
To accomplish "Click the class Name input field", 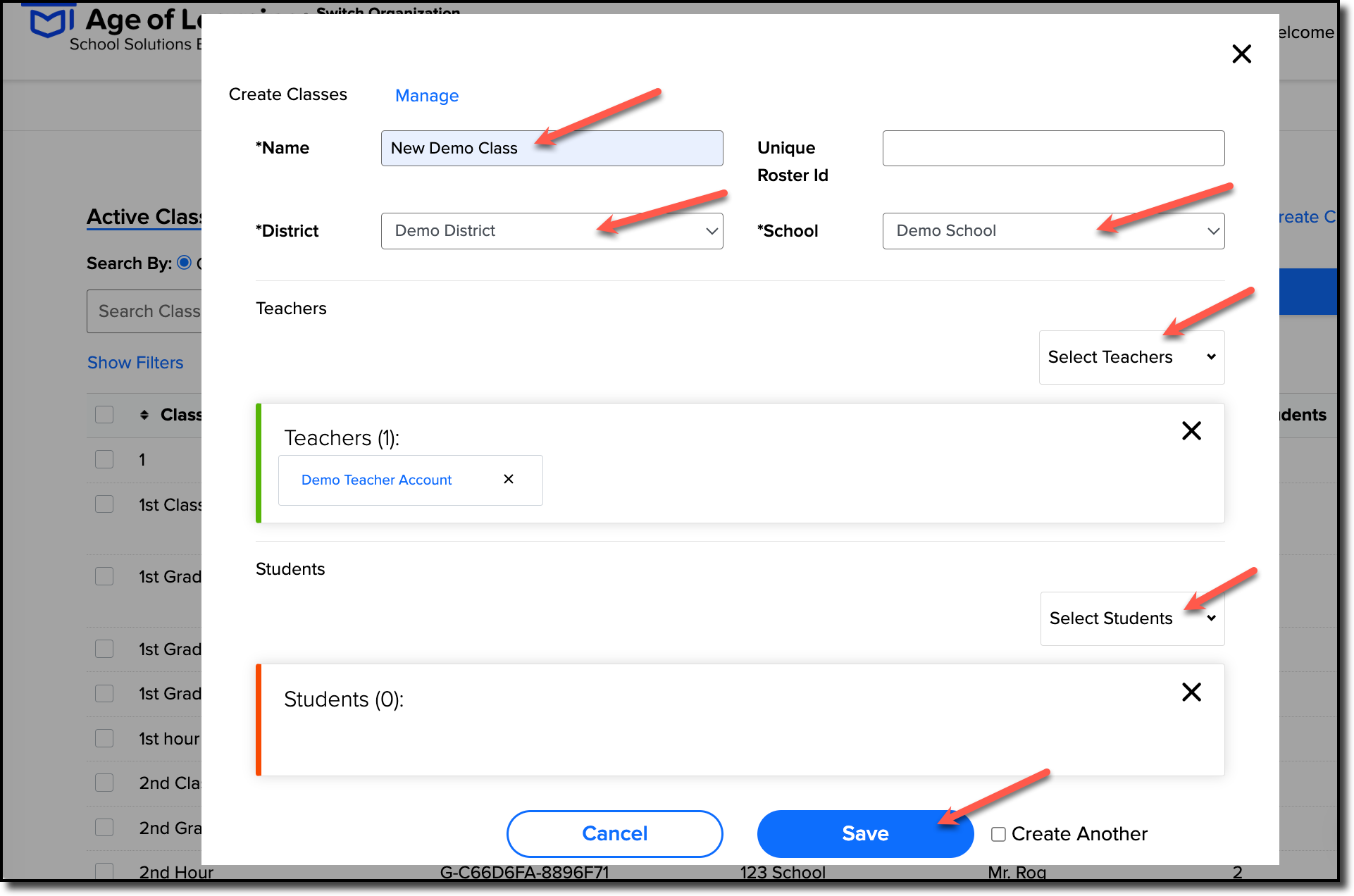I will [x=552, y=148].
